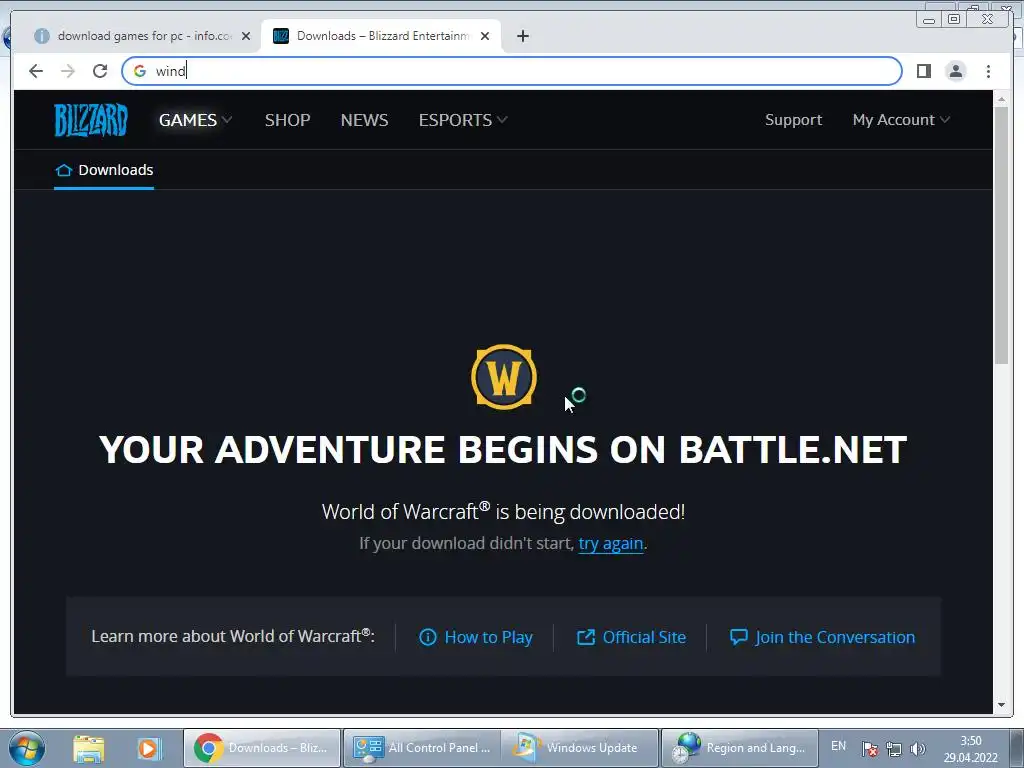Reload the page with the refresh icon
Screen dimensions: 1024x768
pyautogui.click(x=100, y=71)
